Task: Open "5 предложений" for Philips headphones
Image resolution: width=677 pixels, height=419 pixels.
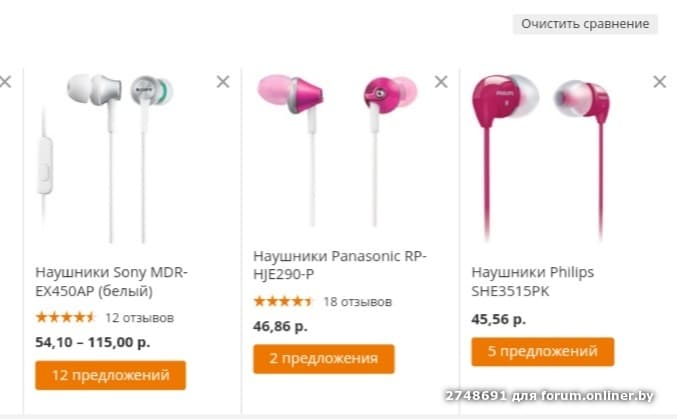Action: (542, 351)
